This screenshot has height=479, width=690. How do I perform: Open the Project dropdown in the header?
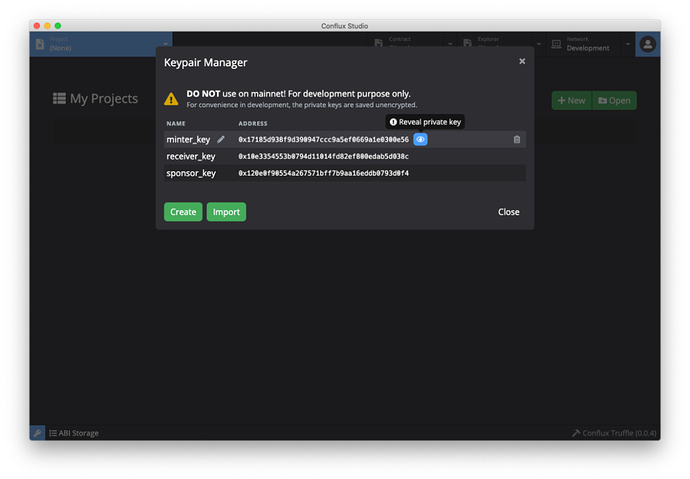[x=100, y=44]
